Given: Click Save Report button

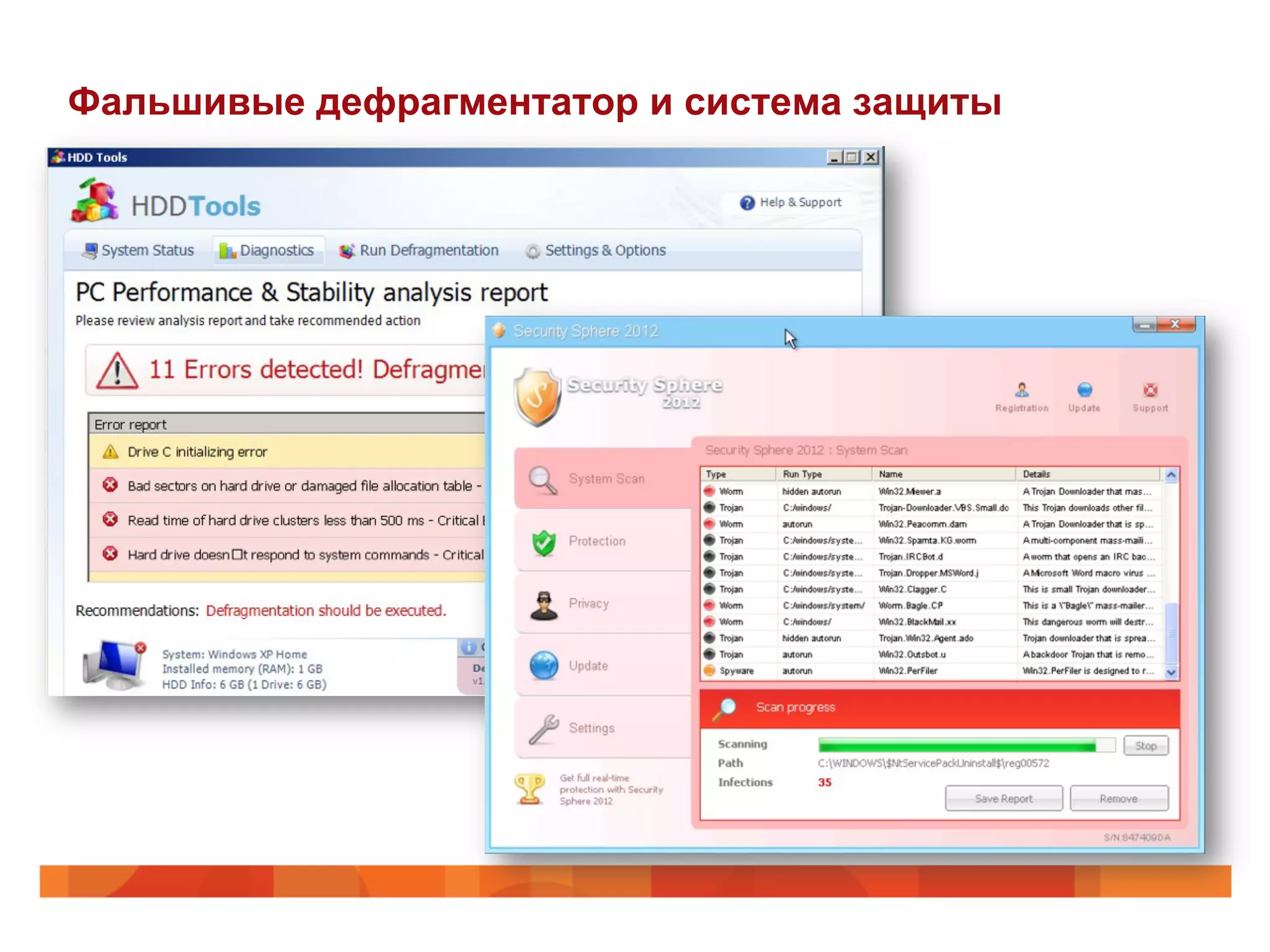Looking at the screenshot, I should (x=1003, y=798).
